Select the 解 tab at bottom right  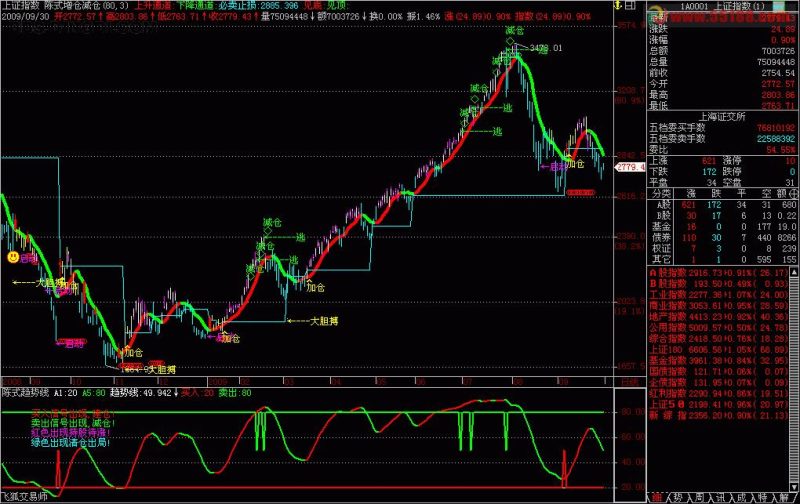coord(784,497)
